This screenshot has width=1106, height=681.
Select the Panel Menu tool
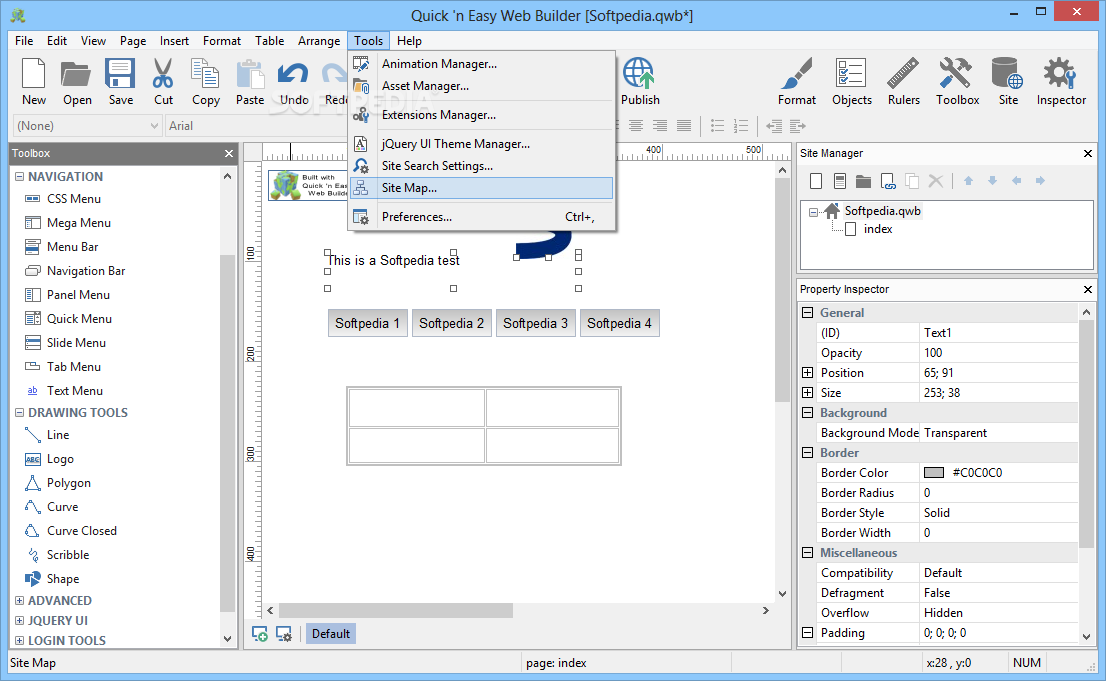[x=78, y=295]
